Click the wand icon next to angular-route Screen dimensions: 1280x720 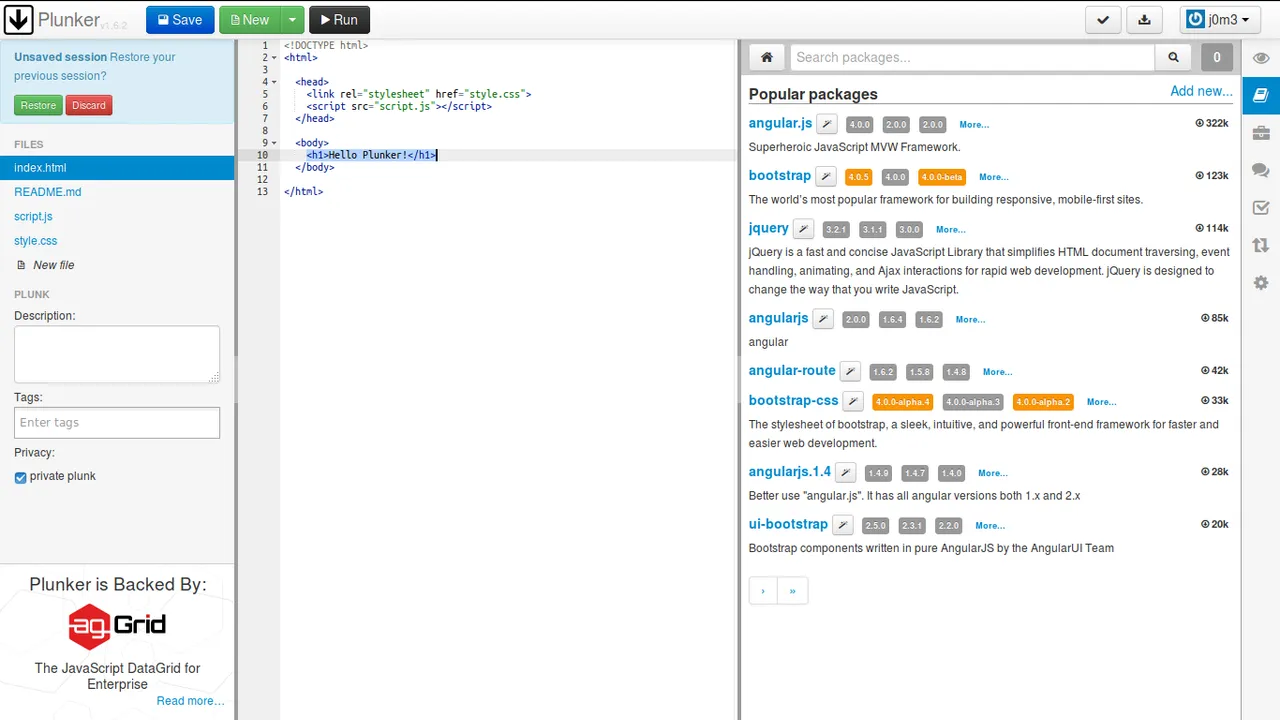[x=850, y=371]
